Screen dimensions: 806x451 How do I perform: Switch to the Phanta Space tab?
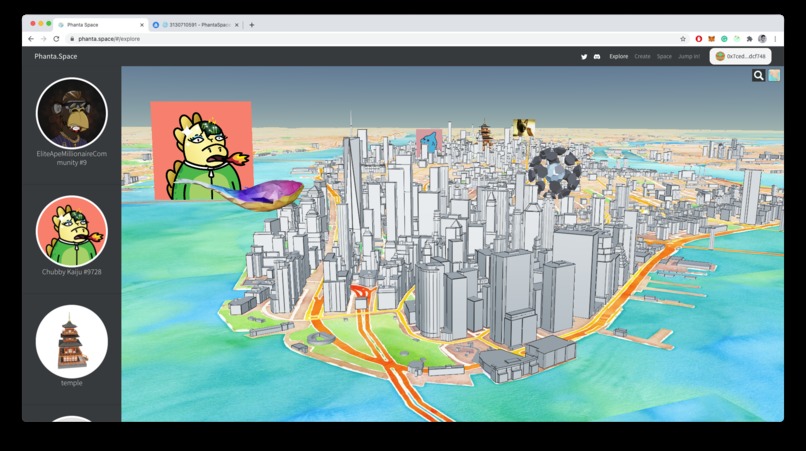(101, 25)
